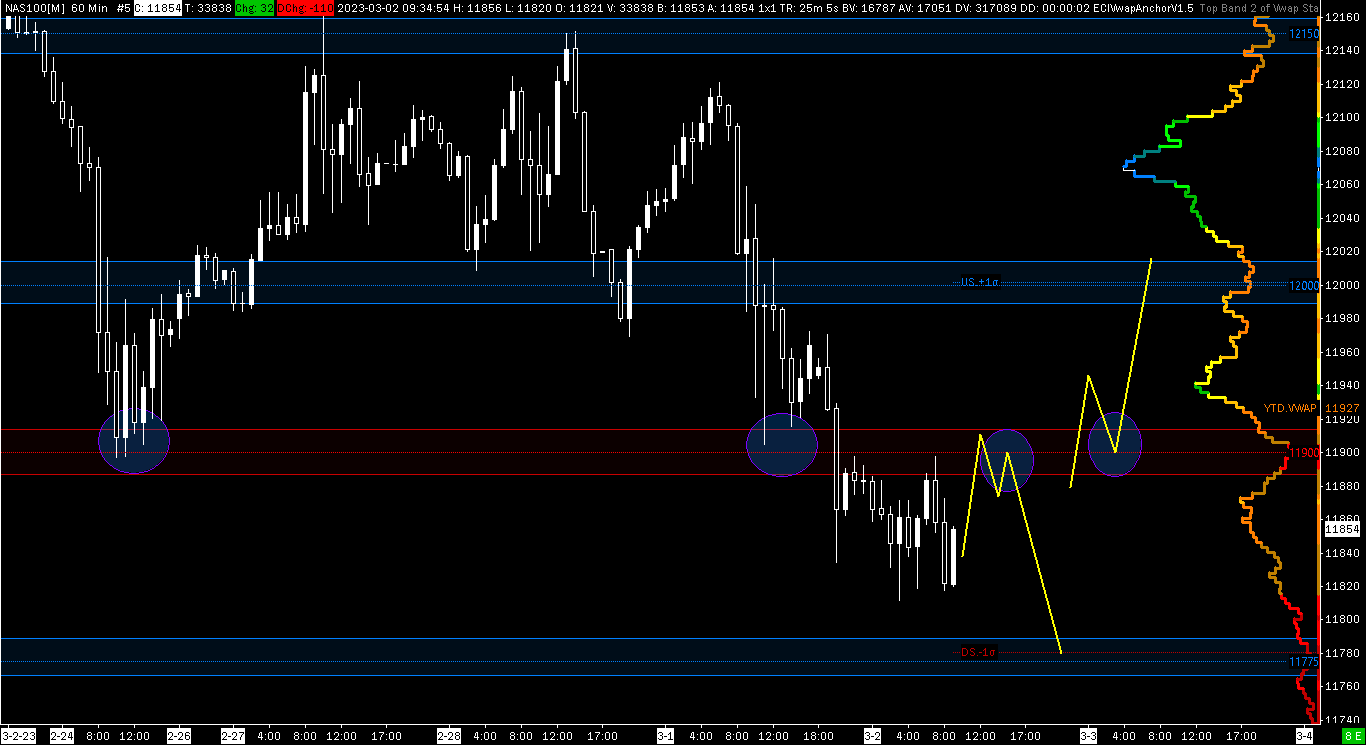This screenshot has width=1366, height=745.
Task: Click the orange 11927 VWAP price tag
Action: tap(1341, 408)
